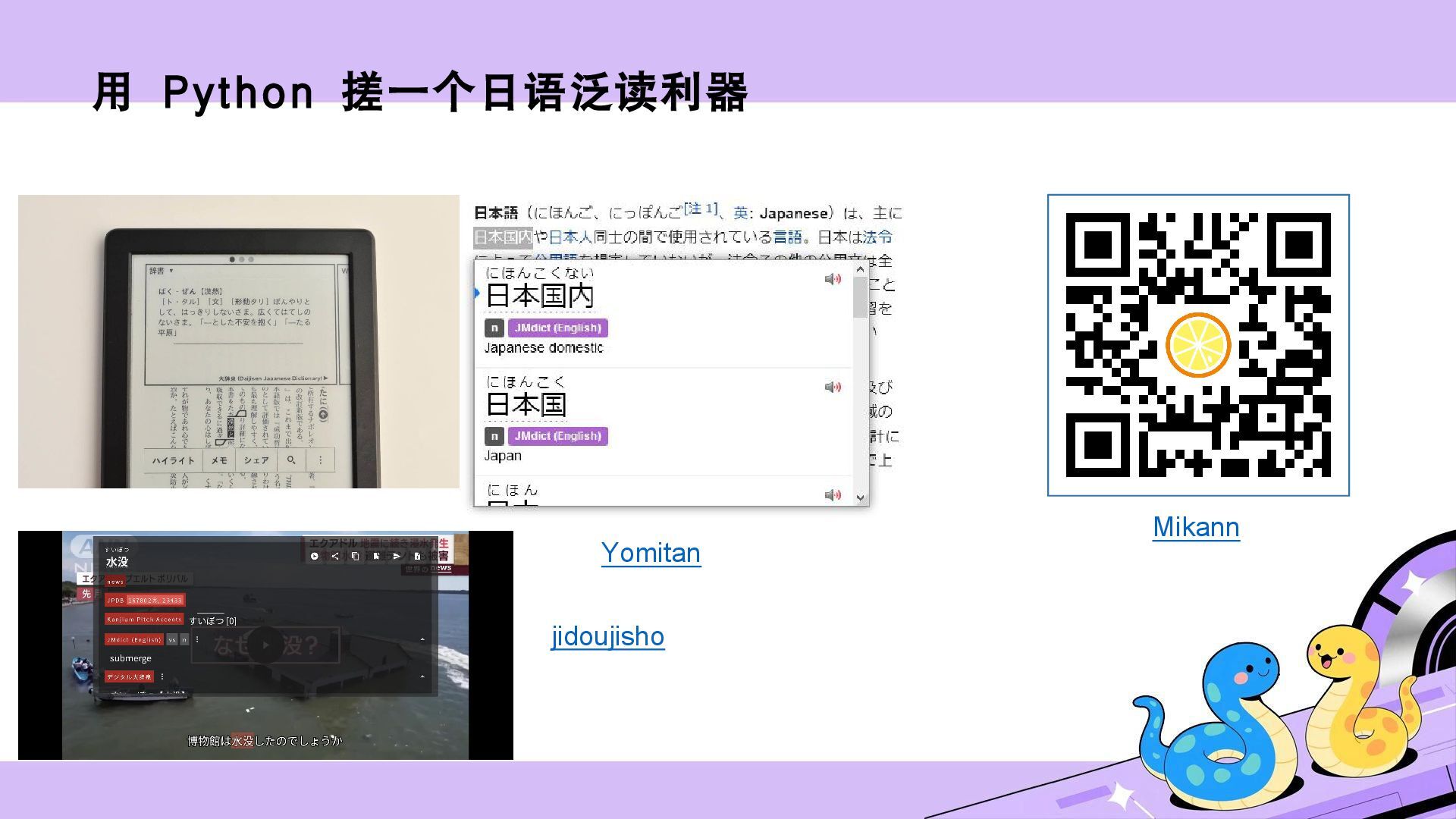Click the share icon in jidoujisho popup
This screenshot has width=1456, height=819.
click(335, 556)
